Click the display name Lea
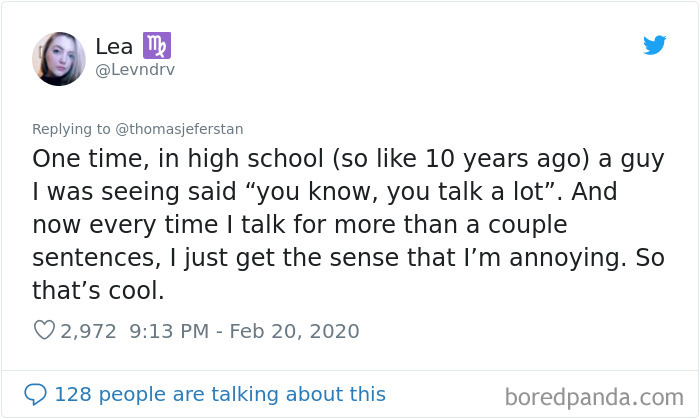700x419 pixels. point(114,46)
